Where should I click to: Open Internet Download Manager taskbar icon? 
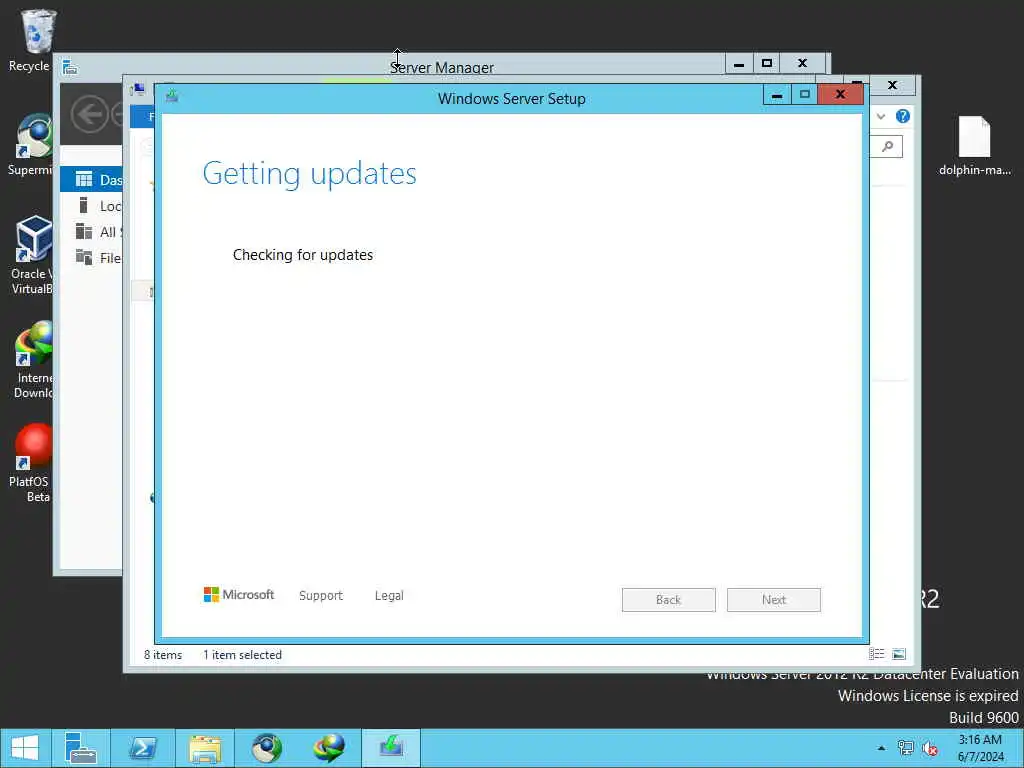click(328, 748)
